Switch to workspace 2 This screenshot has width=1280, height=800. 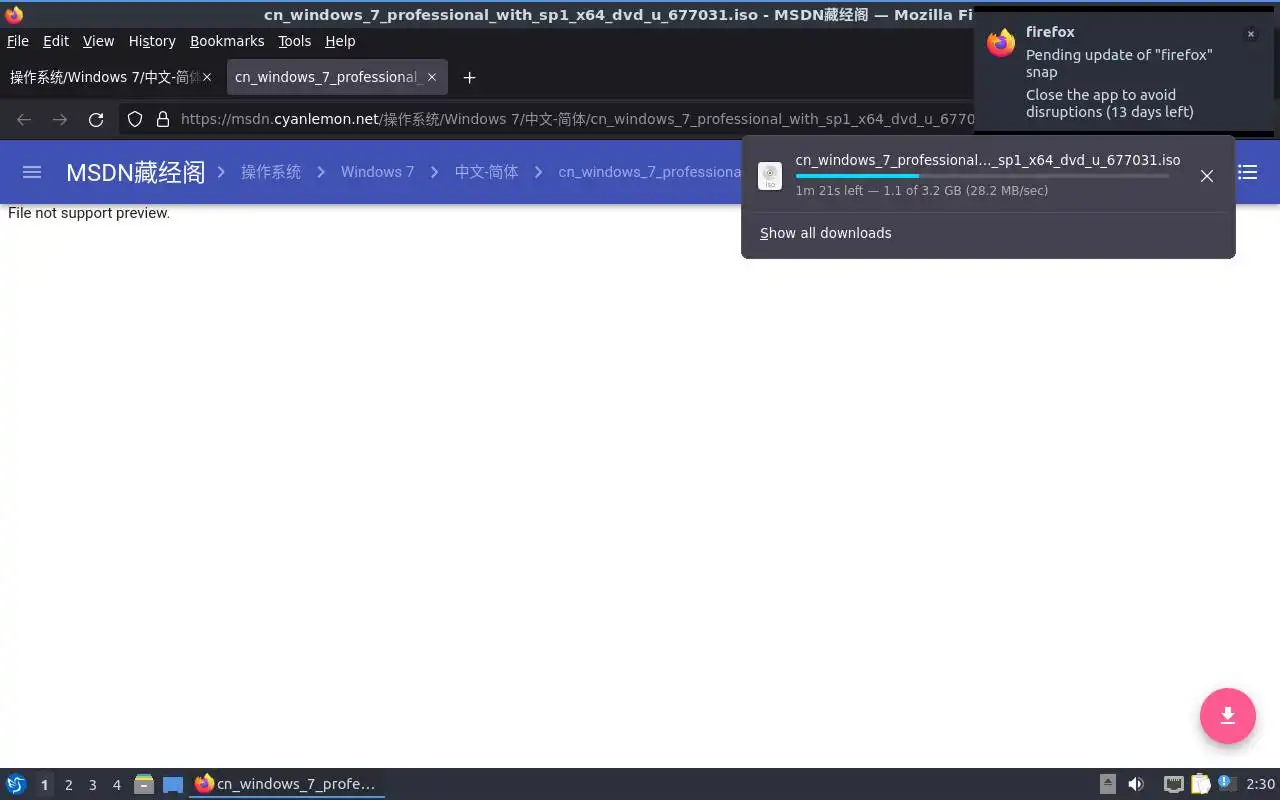(x=68, y=785)
